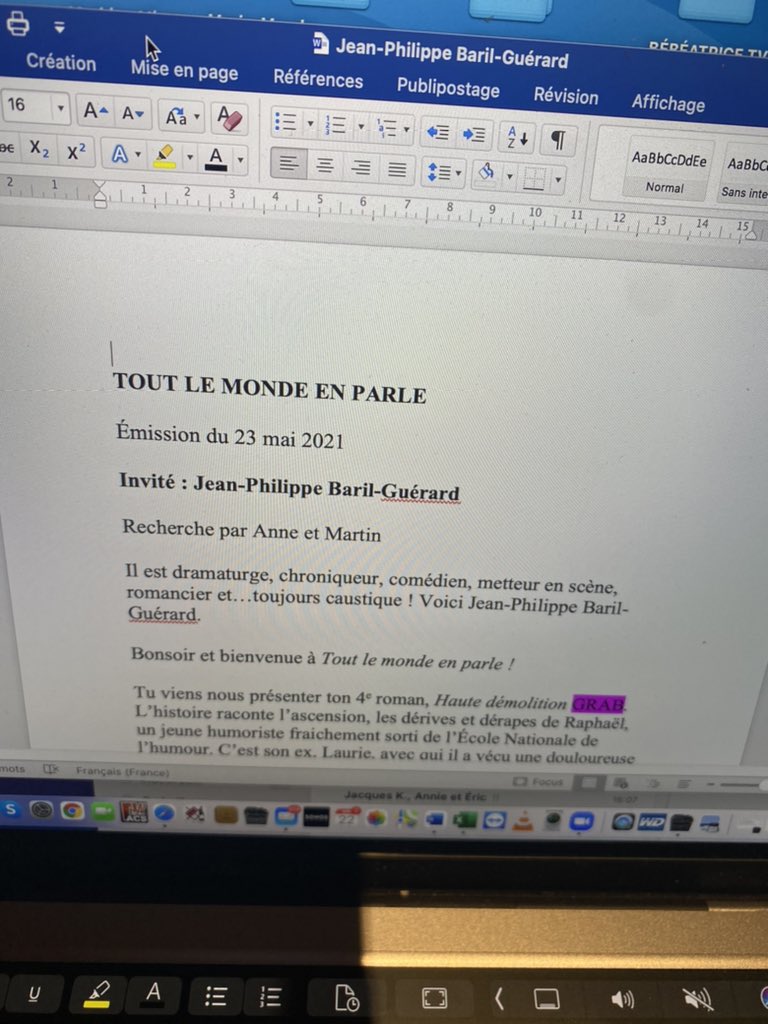The width and height of the screenshot is (768, 1024).
Task: Open Google Chrome from the Dock
Action: [71, 811]
